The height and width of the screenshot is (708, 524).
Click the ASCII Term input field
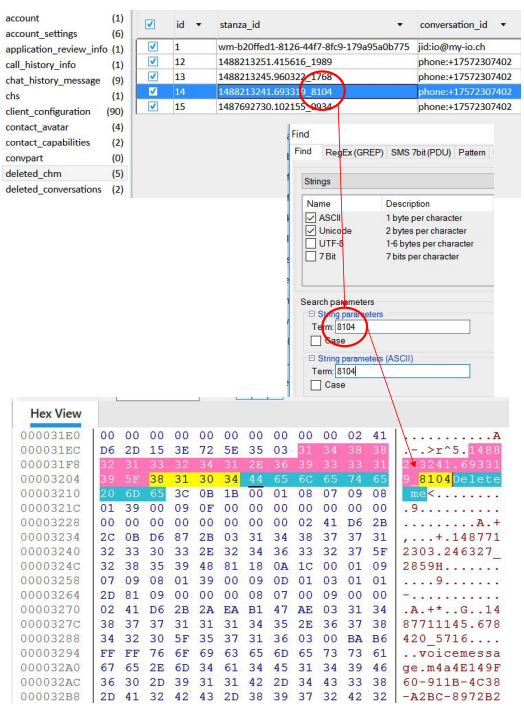click(402, 371)
